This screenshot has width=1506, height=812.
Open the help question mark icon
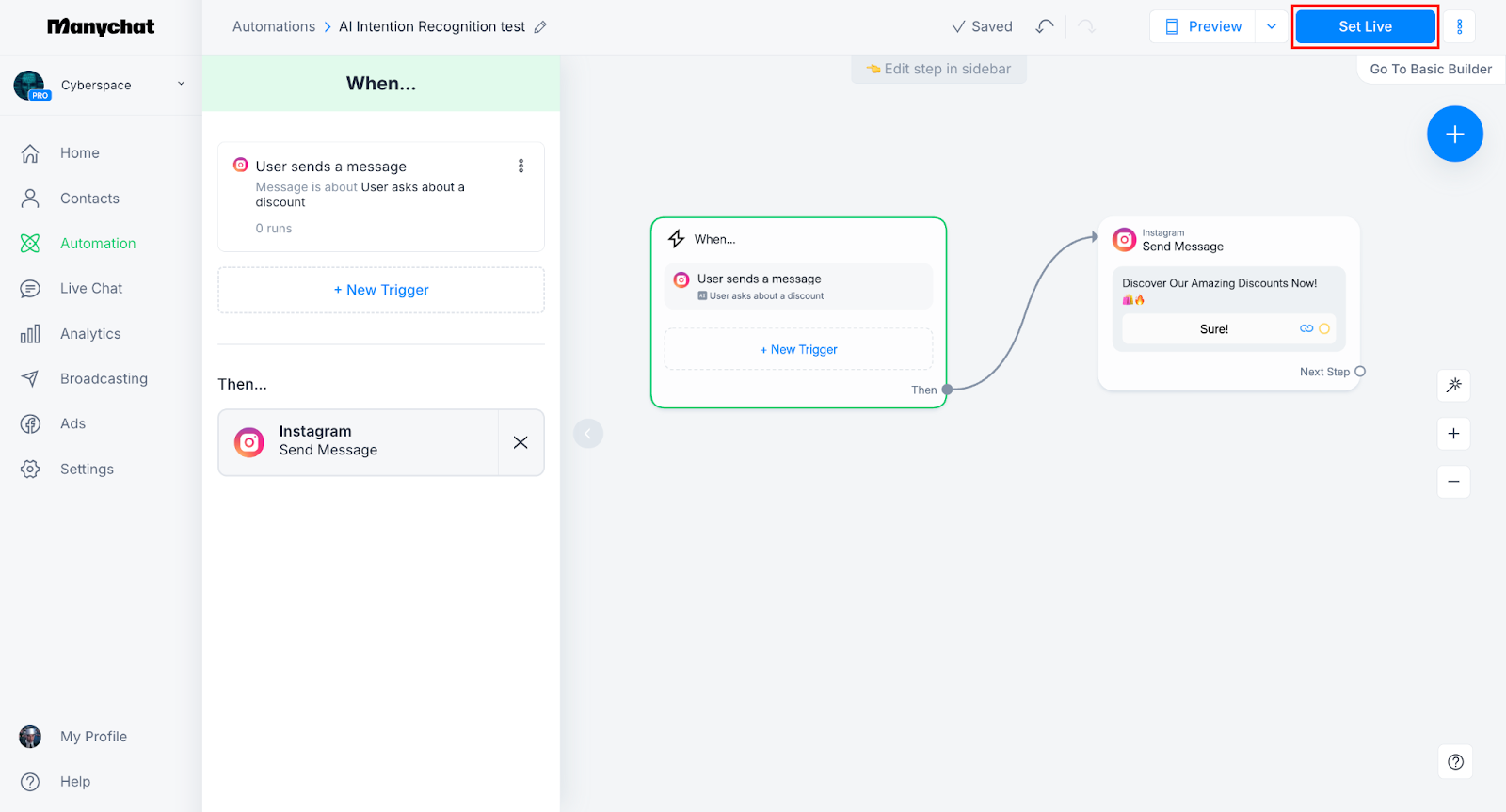[x=1455, y=762]
